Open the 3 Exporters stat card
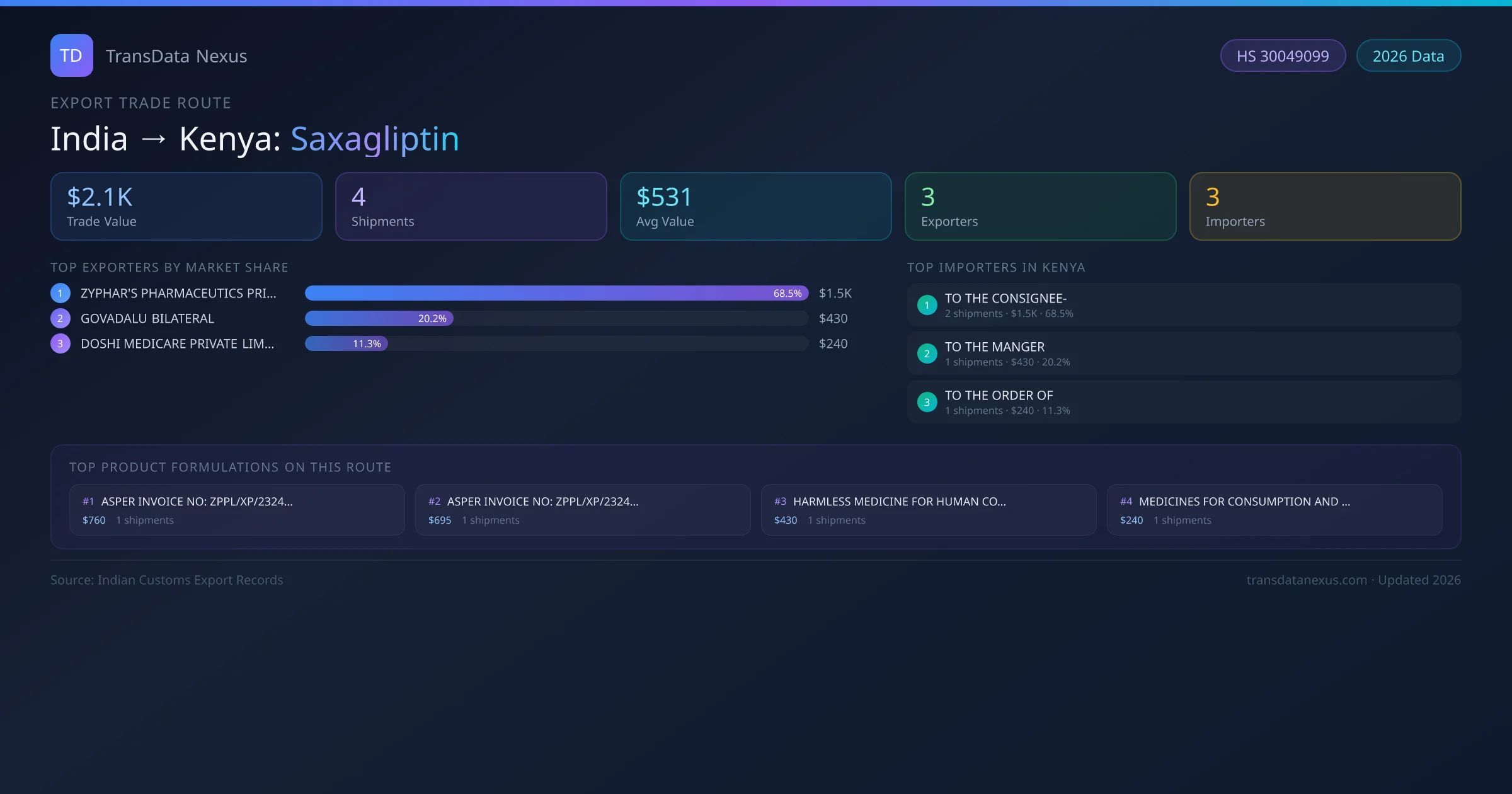This screenshot has width=1512, height=794. click(1040, 207)
